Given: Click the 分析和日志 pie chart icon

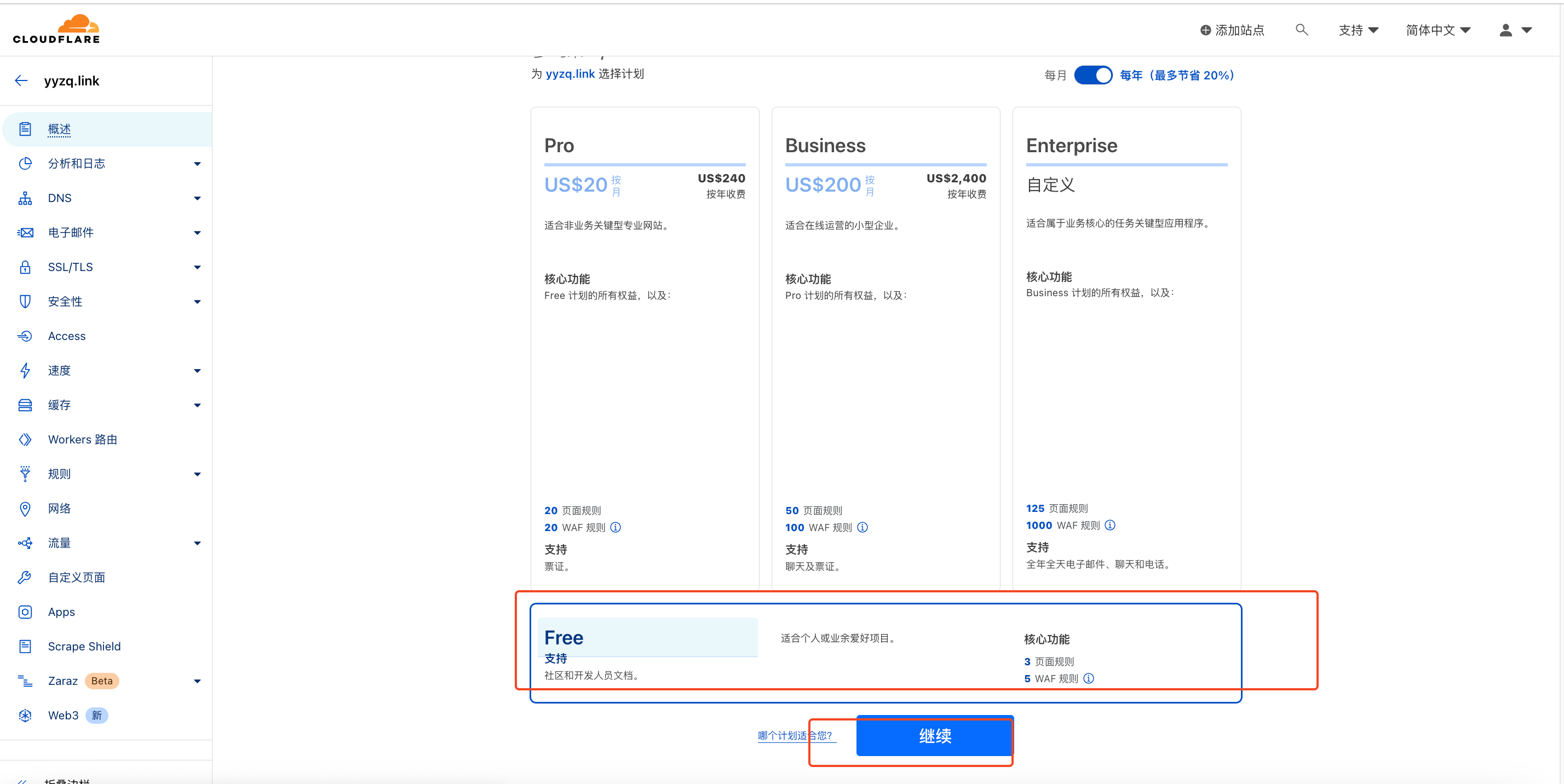Looking at the screenshot, I should point(25,164).
